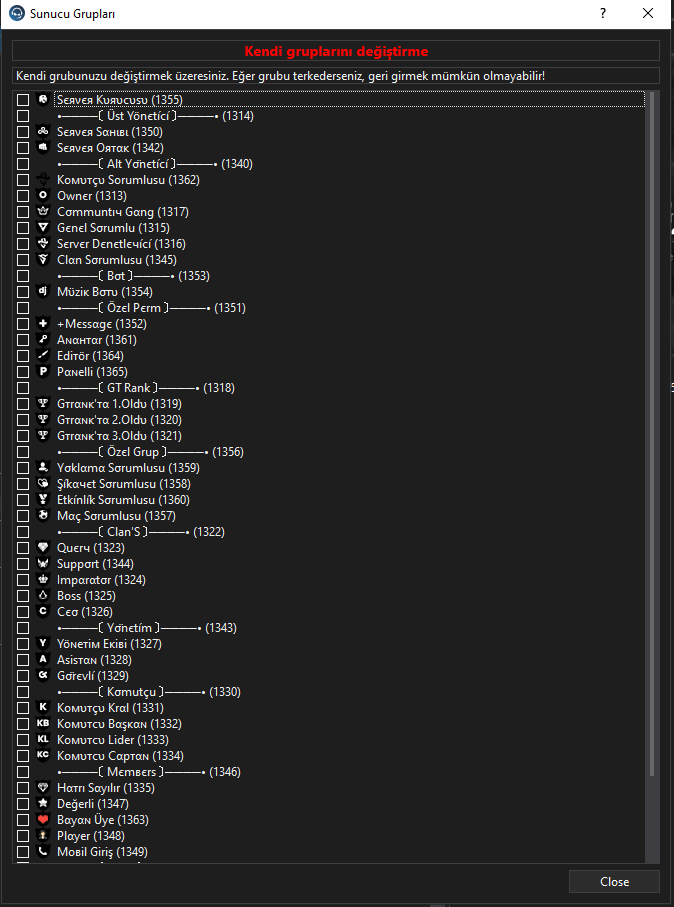Image resolution: width=674 pixels, height=907 pixels.
Task: Select the Support (1344) group row
Action: point(329,563)
